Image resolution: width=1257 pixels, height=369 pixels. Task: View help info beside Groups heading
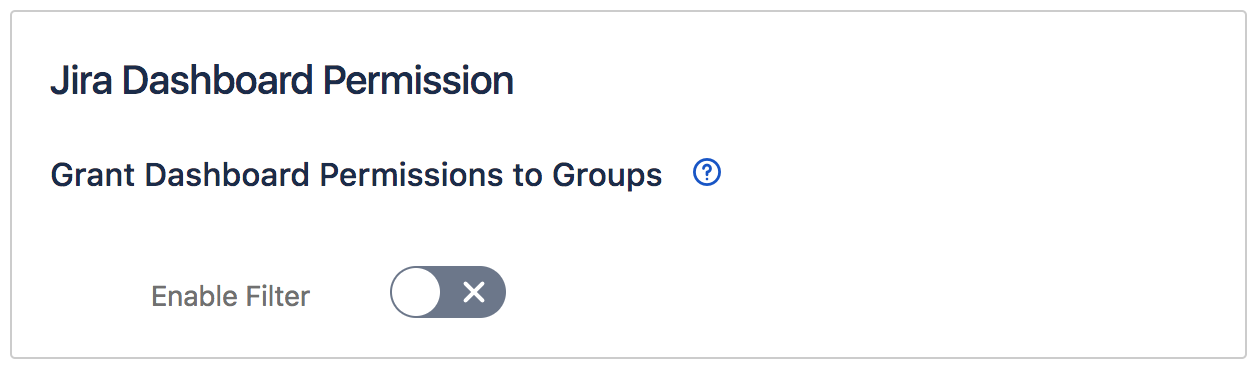tap(707, 174)
